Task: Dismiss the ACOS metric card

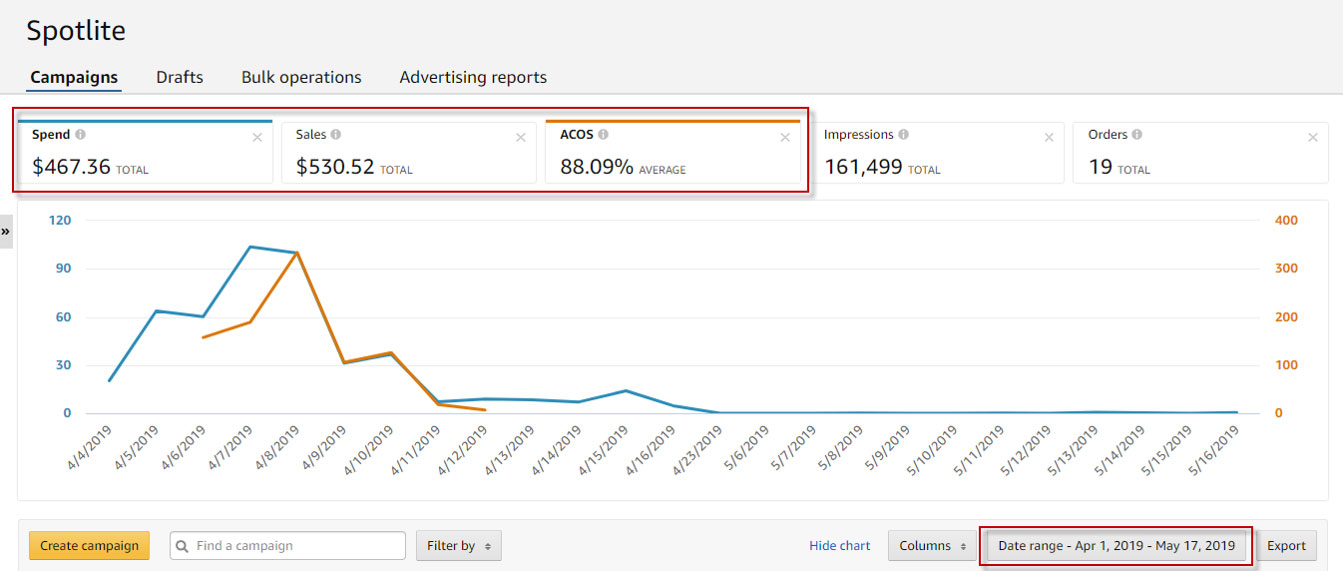Action: click(785, 138)
